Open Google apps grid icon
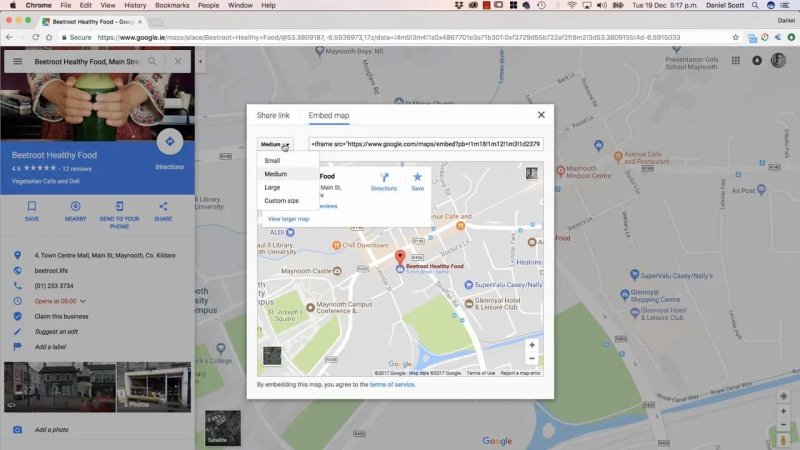The width and height of the screenshot is (800, 450). pyautogui.click(x=736, y=61)
